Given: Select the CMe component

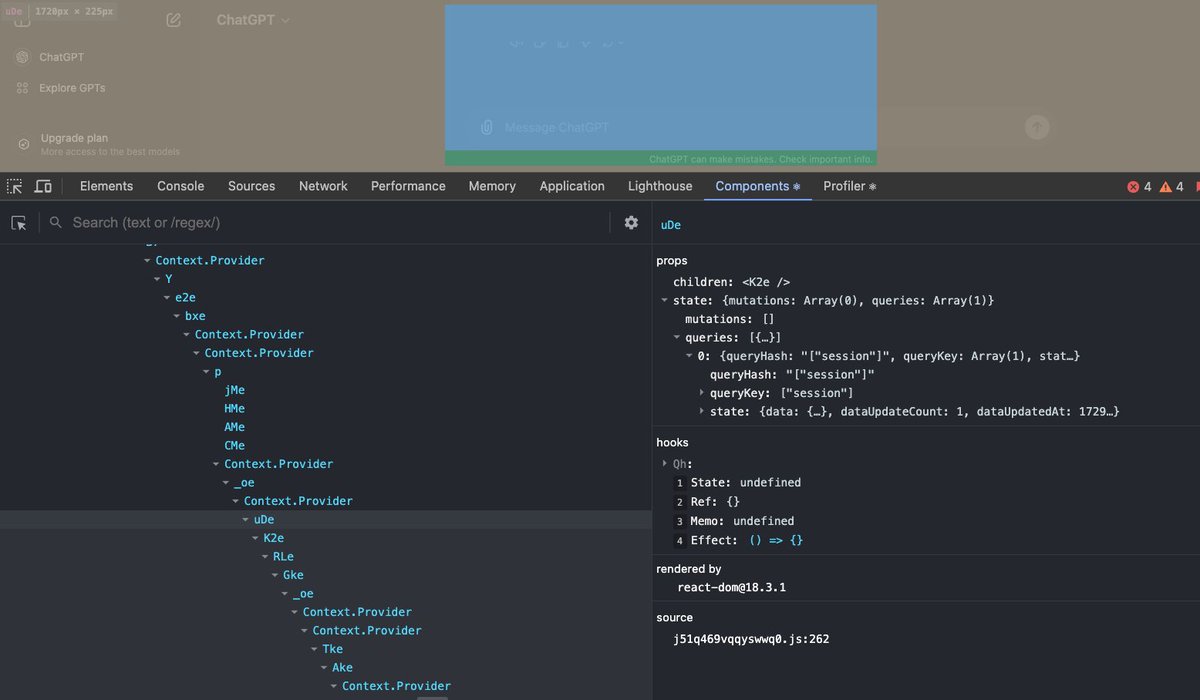Looking at the screenshot, I should click(234, 446).
